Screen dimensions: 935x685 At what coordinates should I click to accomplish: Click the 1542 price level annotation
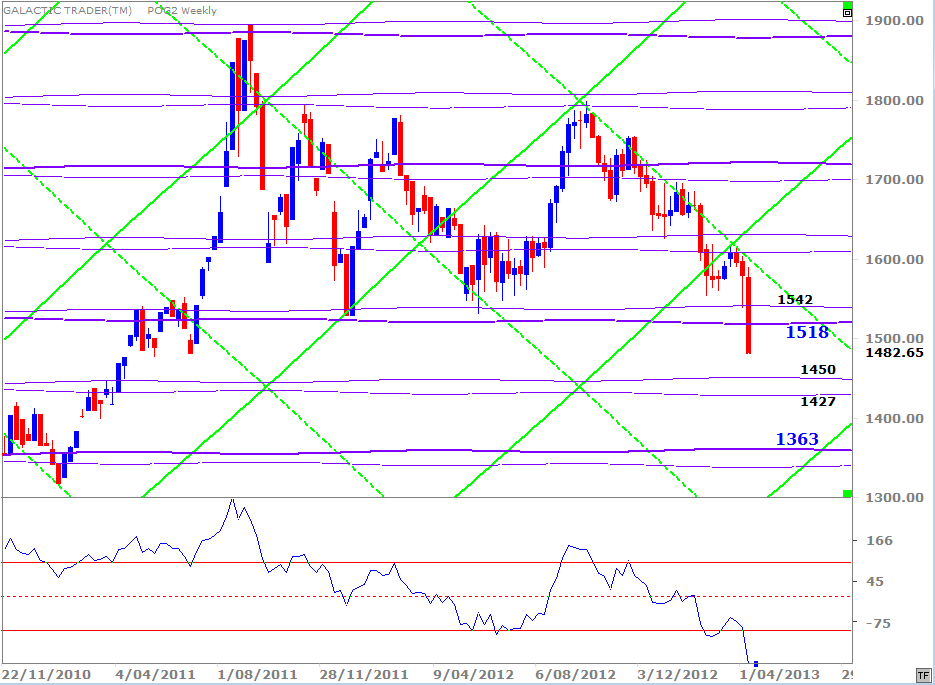tap(795, 299)
